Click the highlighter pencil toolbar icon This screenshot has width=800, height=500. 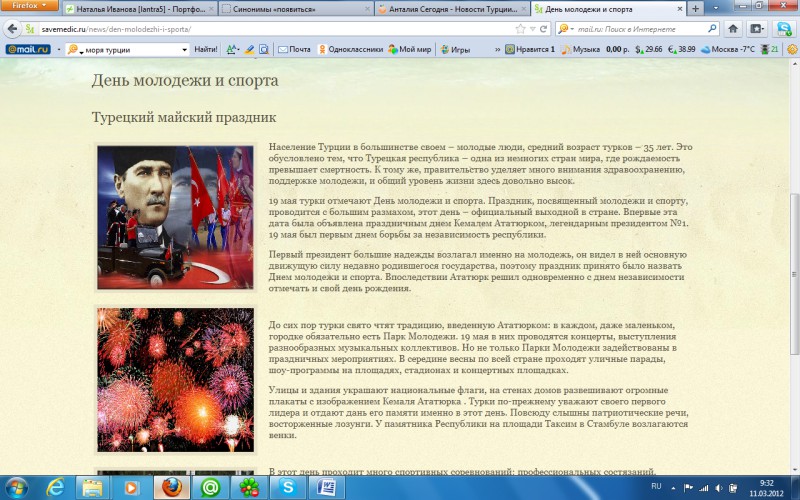pos(249,49)
